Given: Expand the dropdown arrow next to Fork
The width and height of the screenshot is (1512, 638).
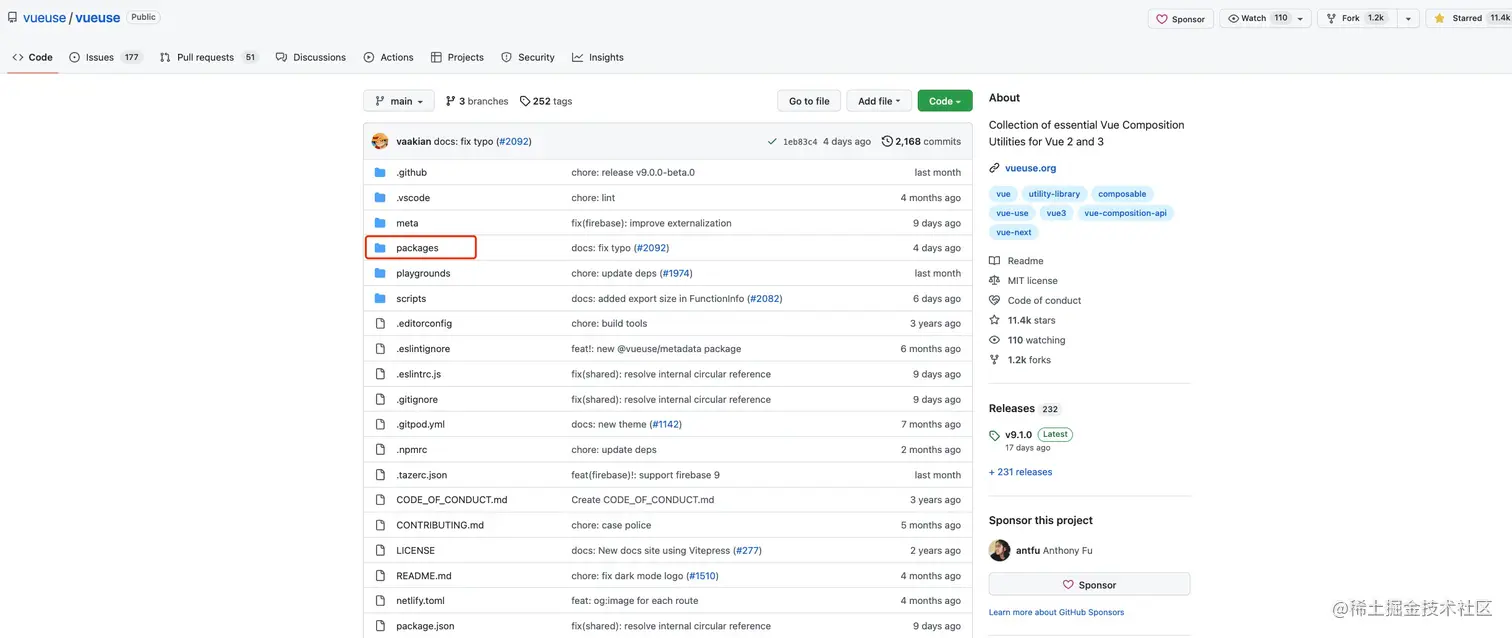Looking at the screenshot, I should point(1408,18).
